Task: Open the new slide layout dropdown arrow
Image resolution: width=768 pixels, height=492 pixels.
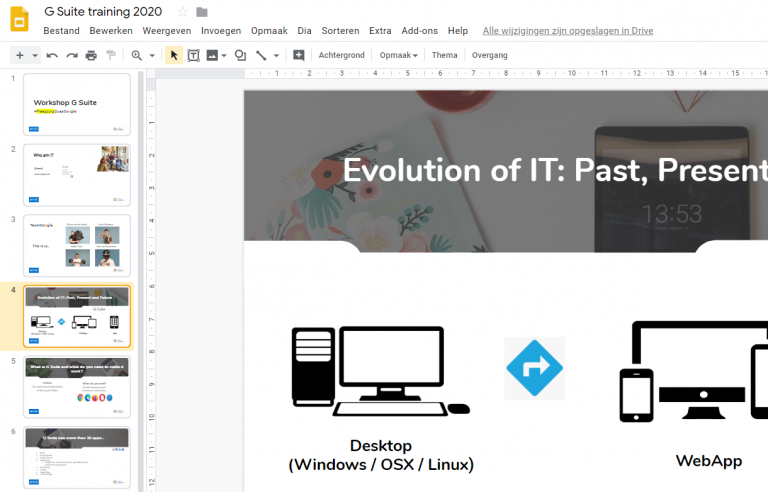Action: coord(35,55)
